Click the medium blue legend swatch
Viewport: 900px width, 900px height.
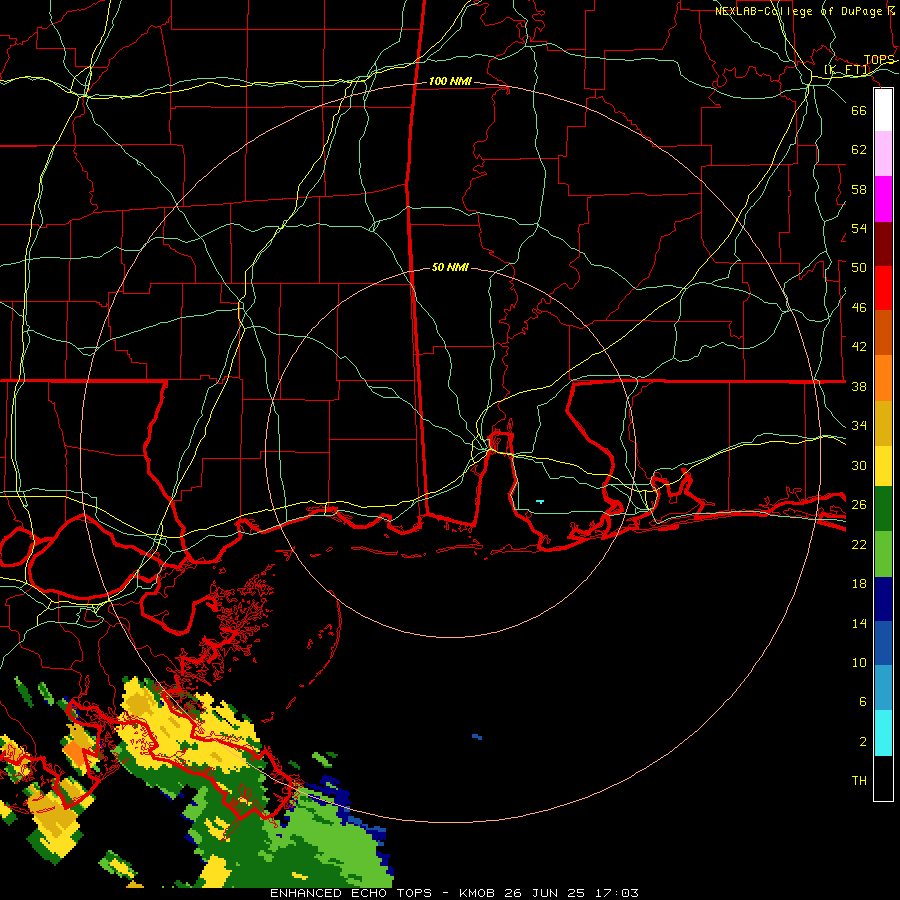pos(883,643)
